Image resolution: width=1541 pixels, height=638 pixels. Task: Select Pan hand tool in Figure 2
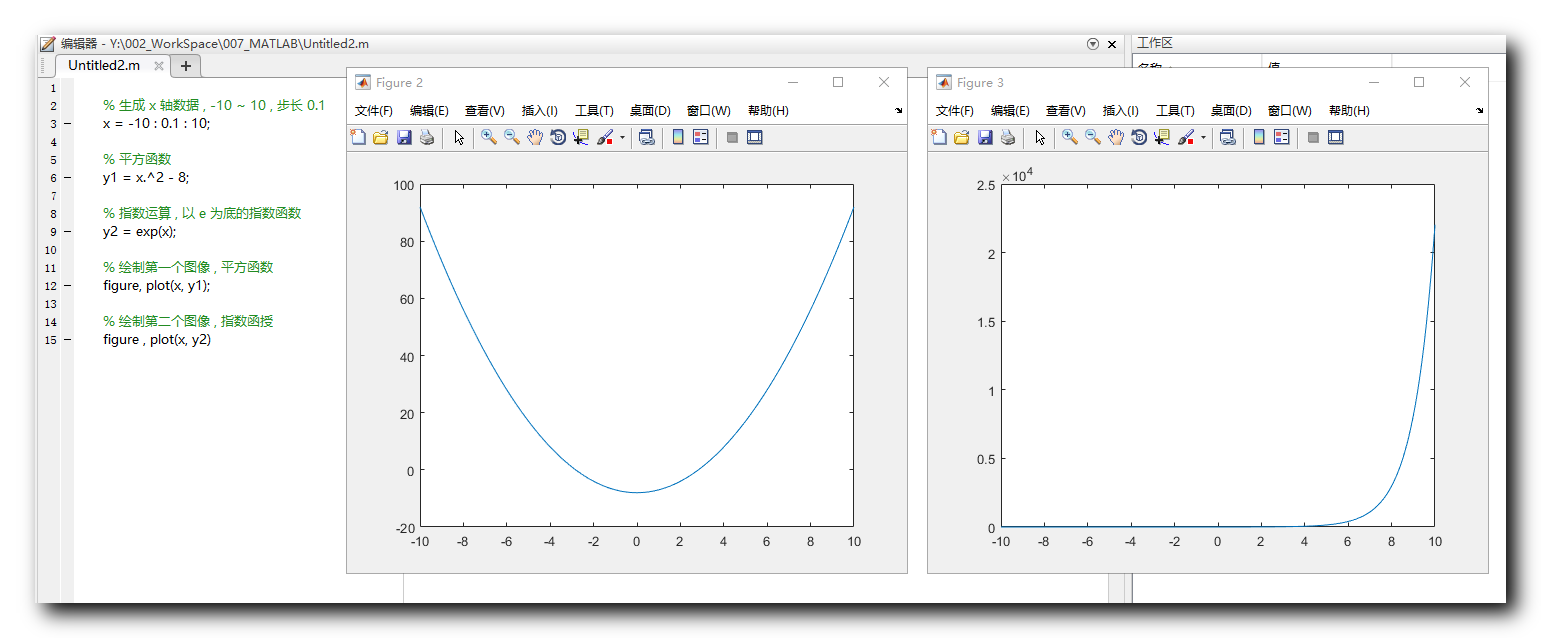535,137
